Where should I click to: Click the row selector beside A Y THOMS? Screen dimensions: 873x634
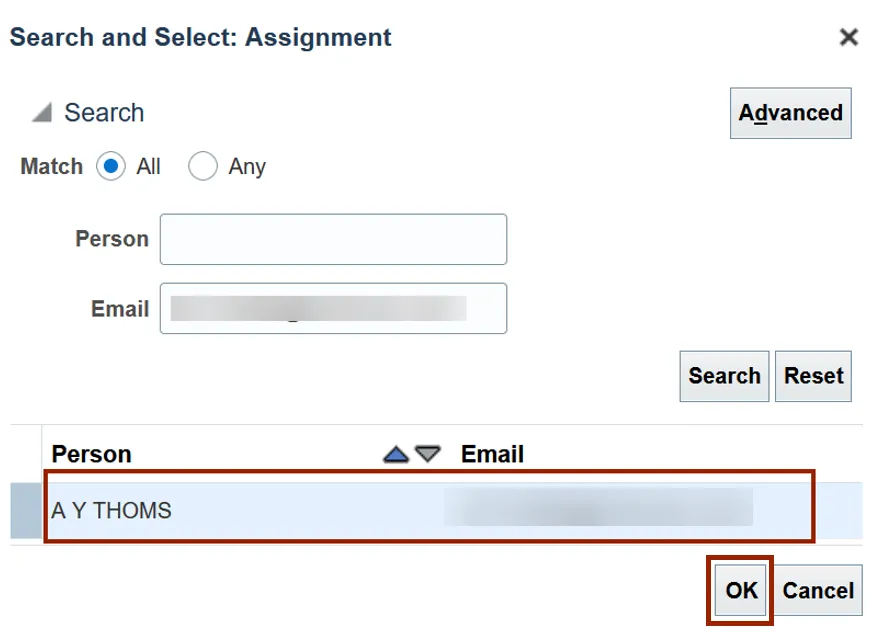click(x=26, y=510)
